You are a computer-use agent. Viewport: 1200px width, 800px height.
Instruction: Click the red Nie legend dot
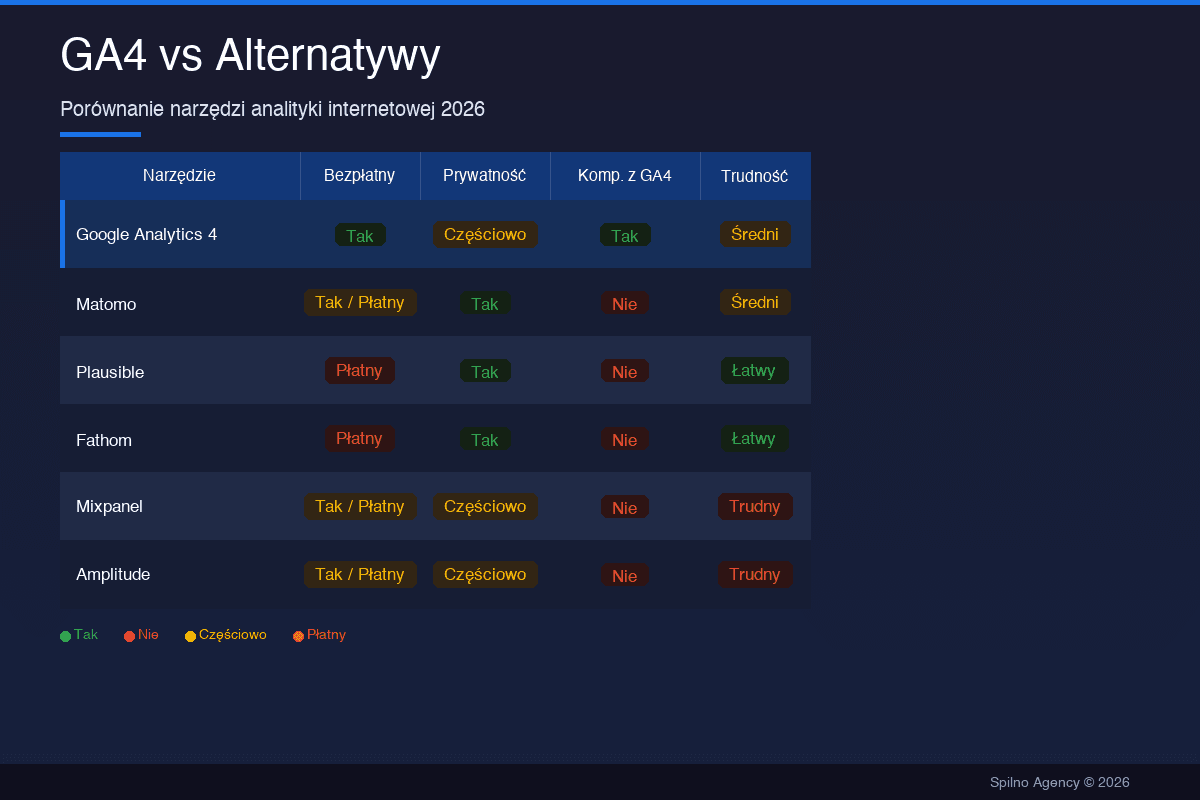129,636
